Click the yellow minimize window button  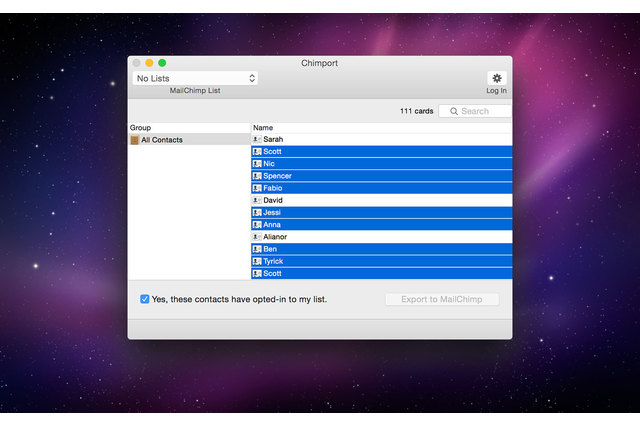pos(149,63)
